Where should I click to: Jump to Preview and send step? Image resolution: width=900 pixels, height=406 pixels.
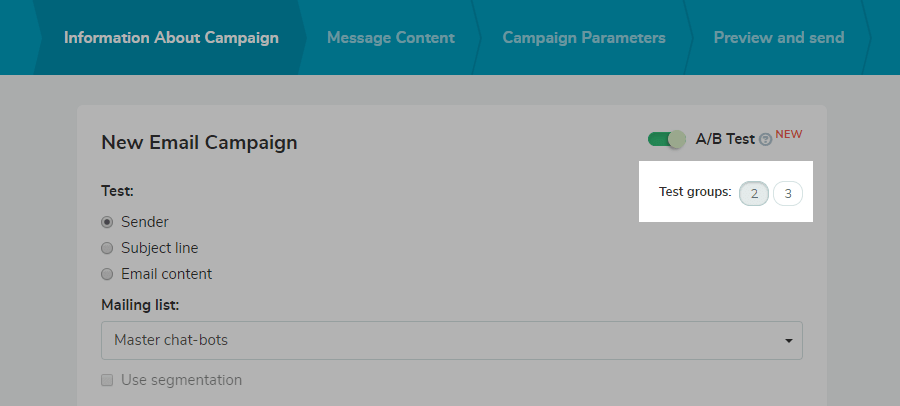[779, 38]
